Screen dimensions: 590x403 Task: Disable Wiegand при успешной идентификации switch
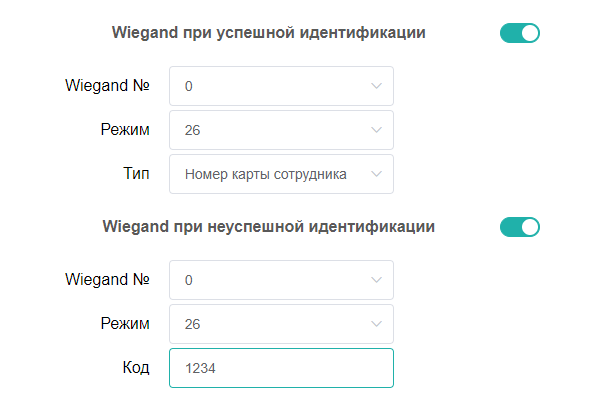[x=520, y=33]
